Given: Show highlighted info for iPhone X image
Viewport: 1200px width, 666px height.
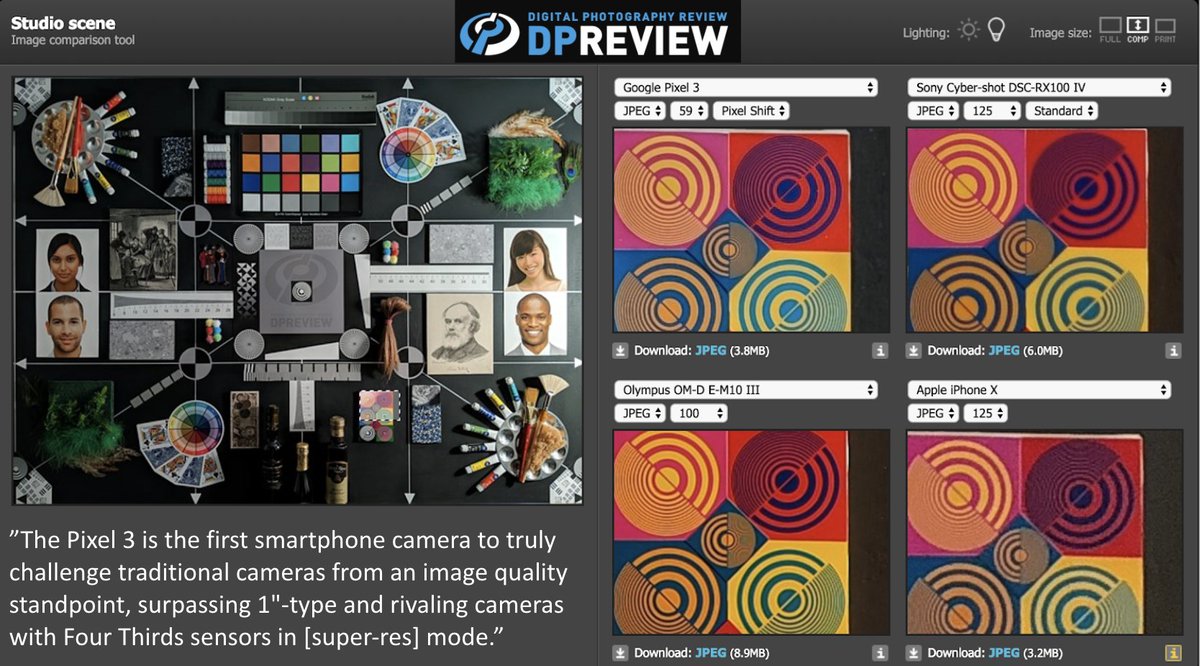Looking at the screenshot, I should (x=1174, y=653).
